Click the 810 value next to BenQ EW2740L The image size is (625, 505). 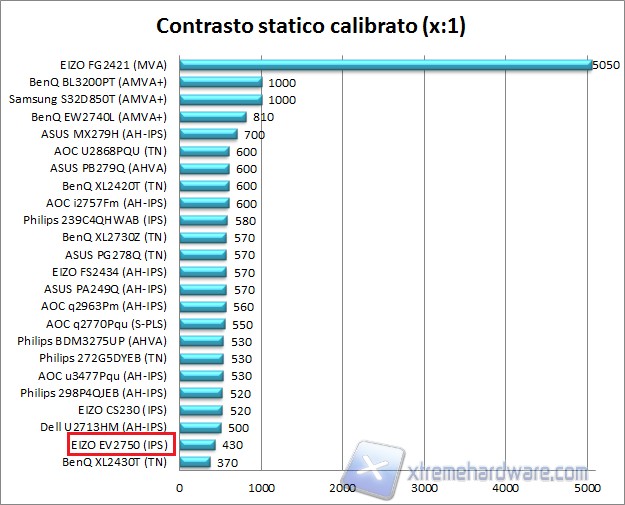(x=264, y=117)
